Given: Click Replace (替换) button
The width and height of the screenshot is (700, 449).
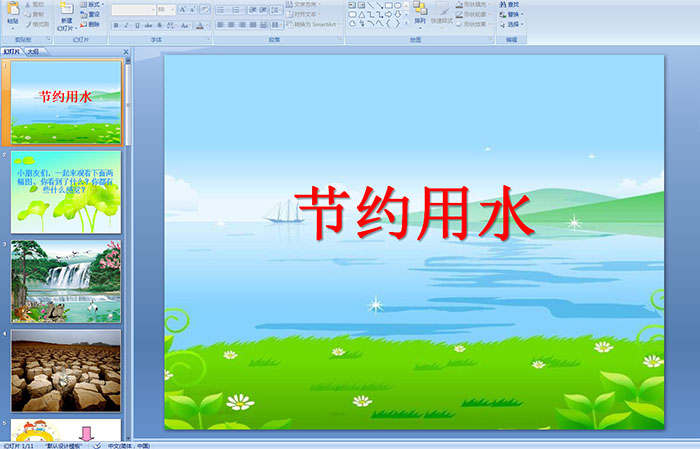Looking at the screenshot, I should point(511,14).
